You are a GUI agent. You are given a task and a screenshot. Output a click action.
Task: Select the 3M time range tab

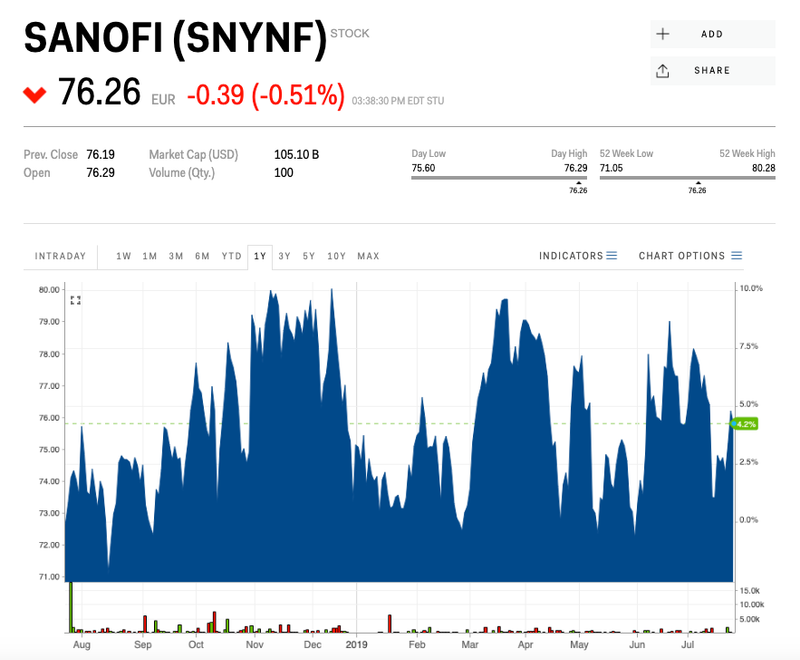point(176,256)
